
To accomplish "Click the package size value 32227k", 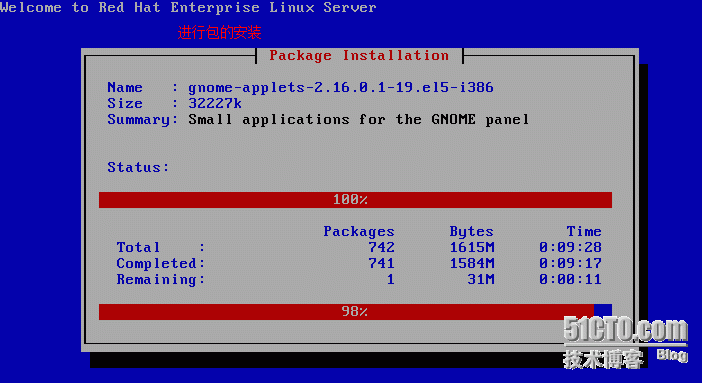I will click(x=215, y=103).
